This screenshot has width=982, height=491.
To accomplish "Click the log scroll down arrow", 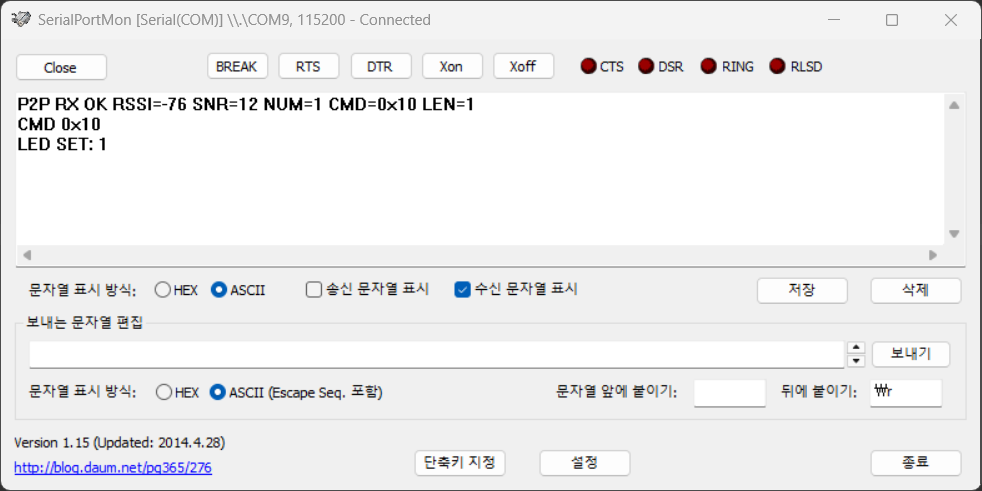I will click(954, 234).
